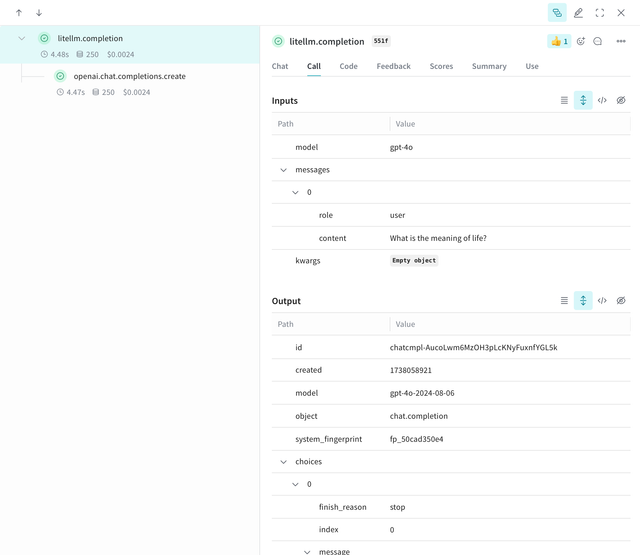Add a note with the comment bubble icon
The width and height of the screenshot is (640, 555).
click(x=598, y=41)
